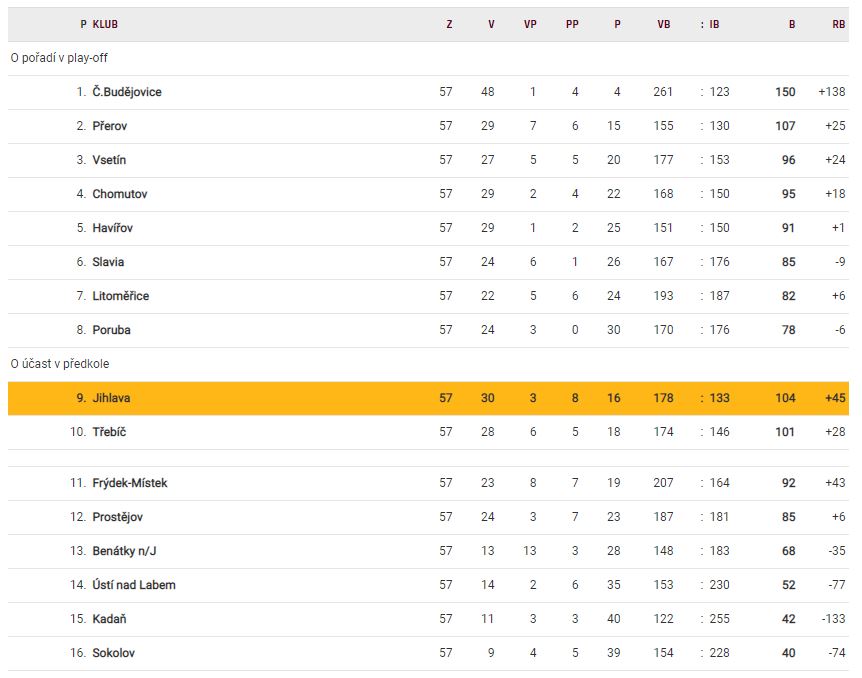Click on Havířov team row name
This screenshot has height=678, width=862.
point(113,228)
